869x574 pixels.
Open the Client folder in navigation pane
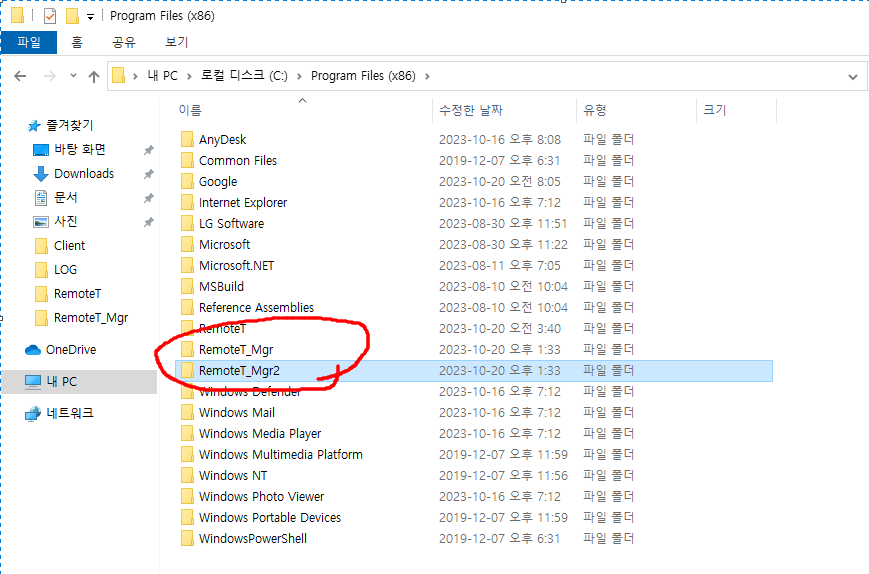tap(69, 245)
